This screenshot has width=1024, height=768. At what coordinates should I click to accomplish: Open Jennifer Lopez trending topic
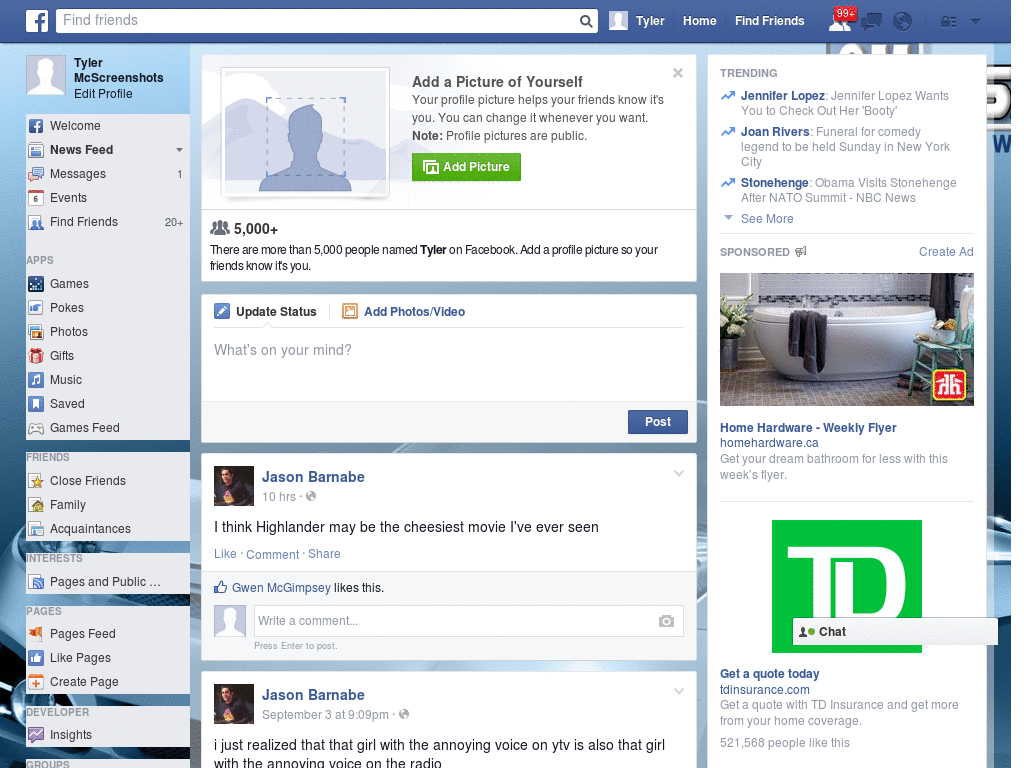click(x=782, y=96)
